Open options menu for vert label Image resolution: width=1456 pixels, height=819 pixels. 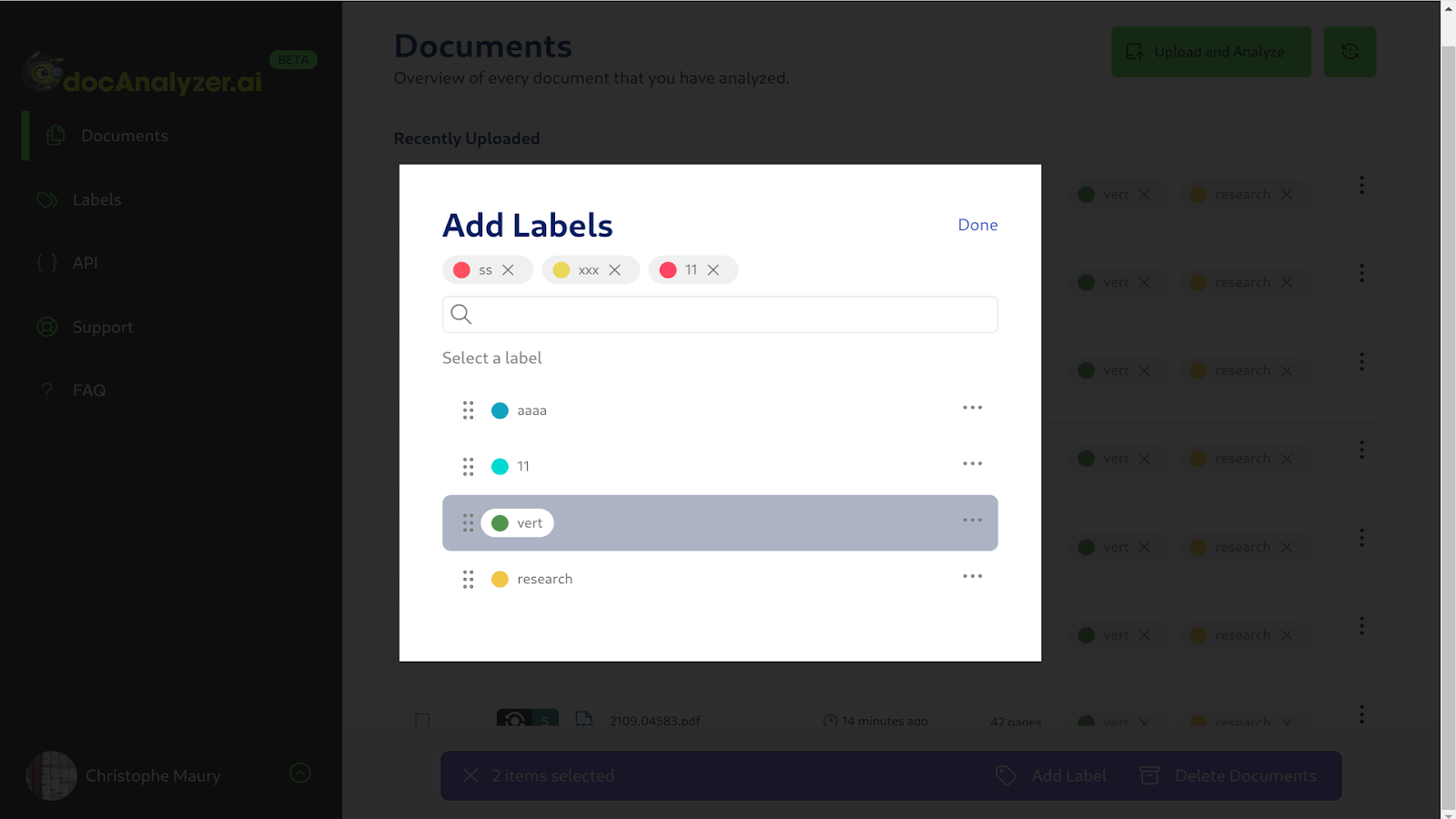click(x=972, y=521)
